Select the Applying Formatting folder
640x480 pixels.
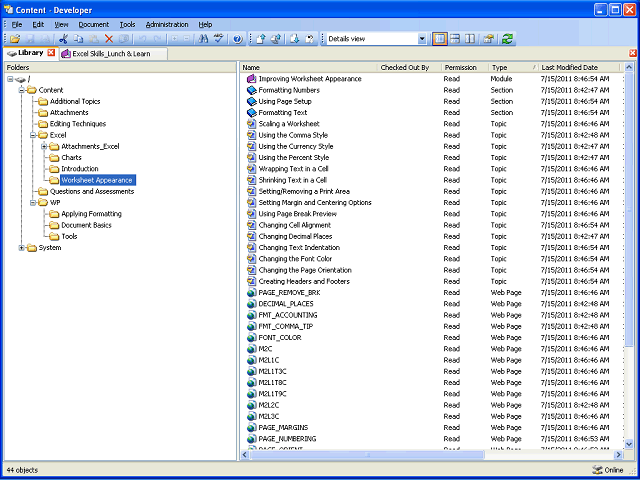tap(91, 214)
